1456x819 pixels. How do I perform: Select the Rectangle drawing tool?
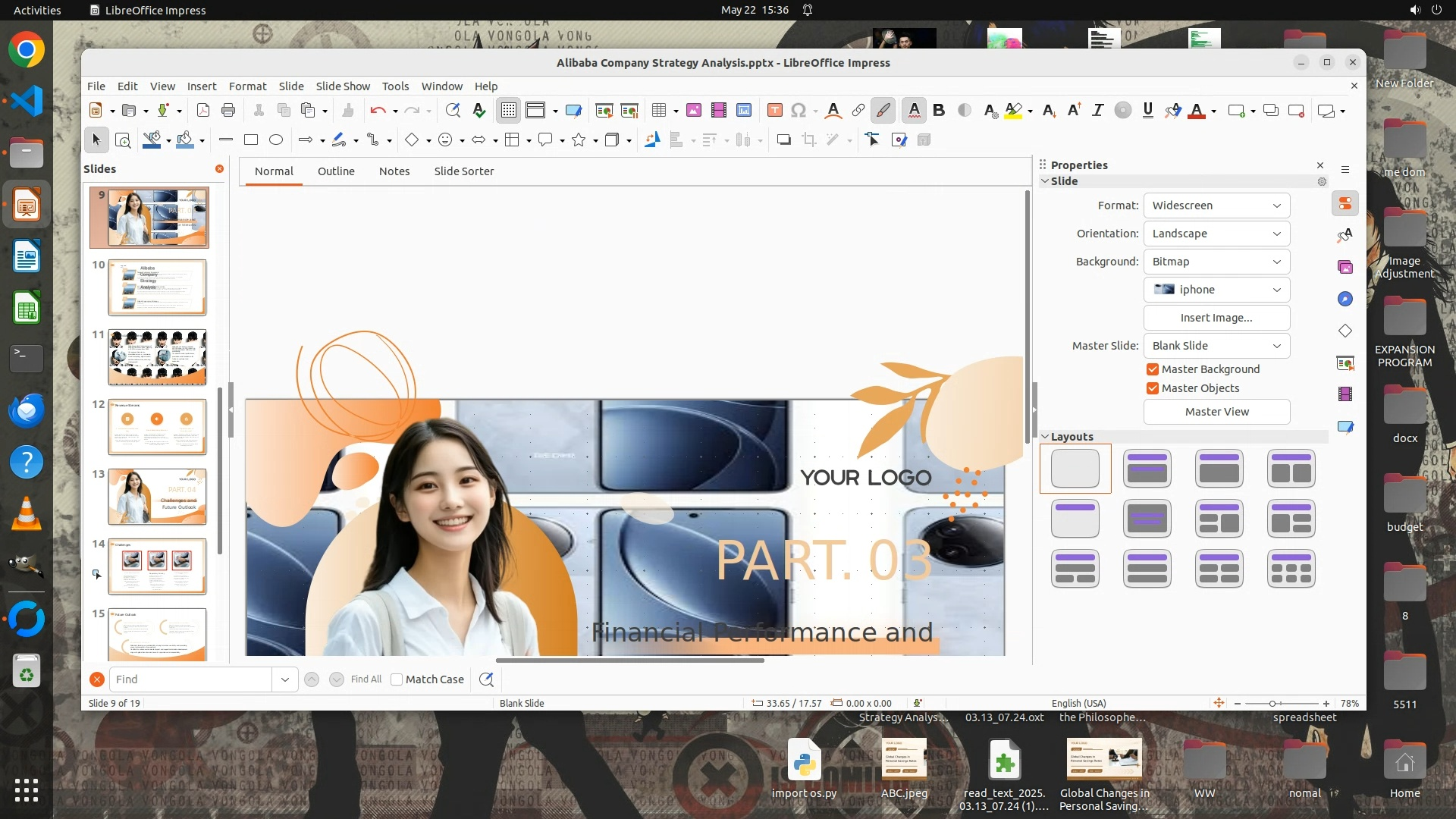(x=251, y=140)
